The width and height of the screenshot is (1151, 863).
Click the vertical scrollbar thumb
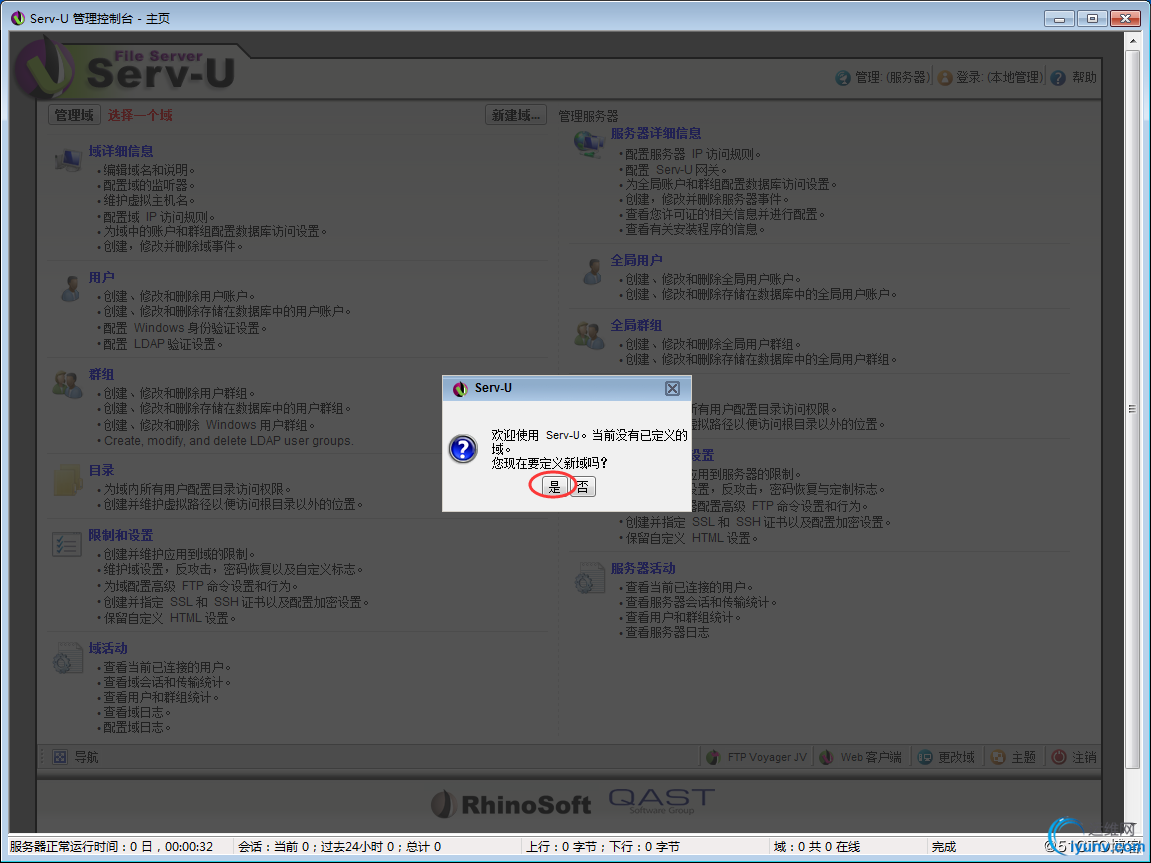pyautogui.click(x=1131, y=408)
